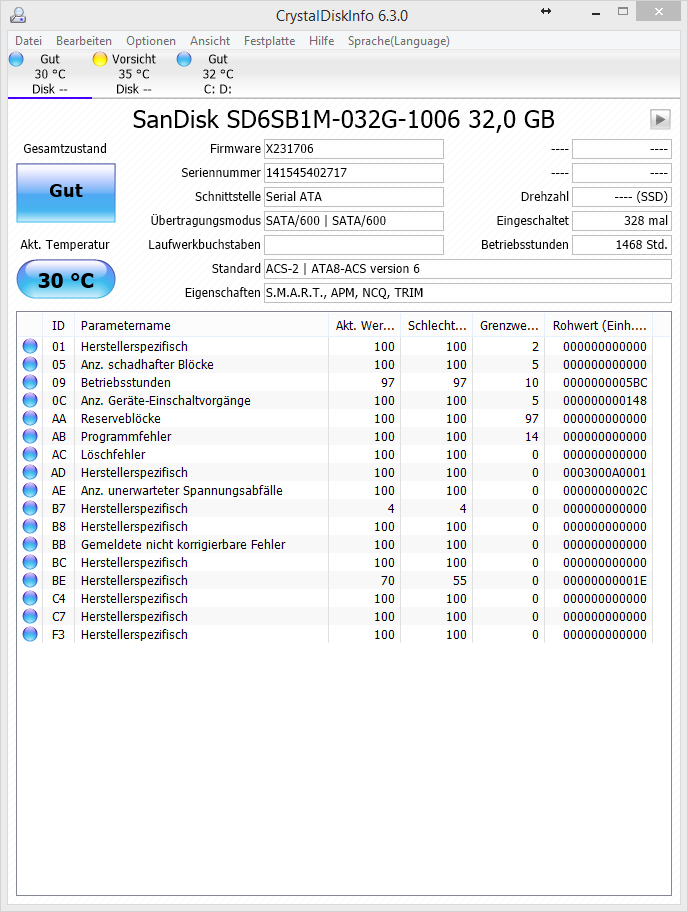Click the Rohwert column header
Viewport: 688px width, 912px height.
pos(598,326)
